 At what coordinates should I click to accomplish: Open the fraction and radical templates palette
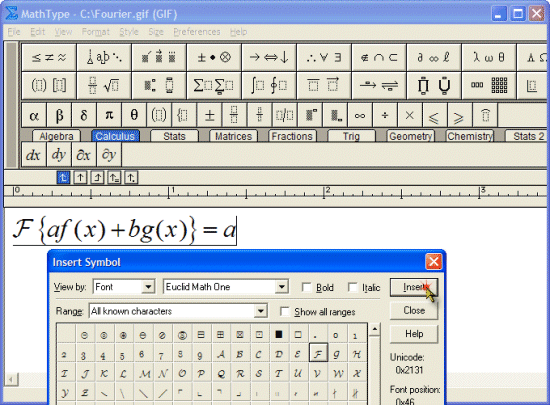click(x=104, y=86)
